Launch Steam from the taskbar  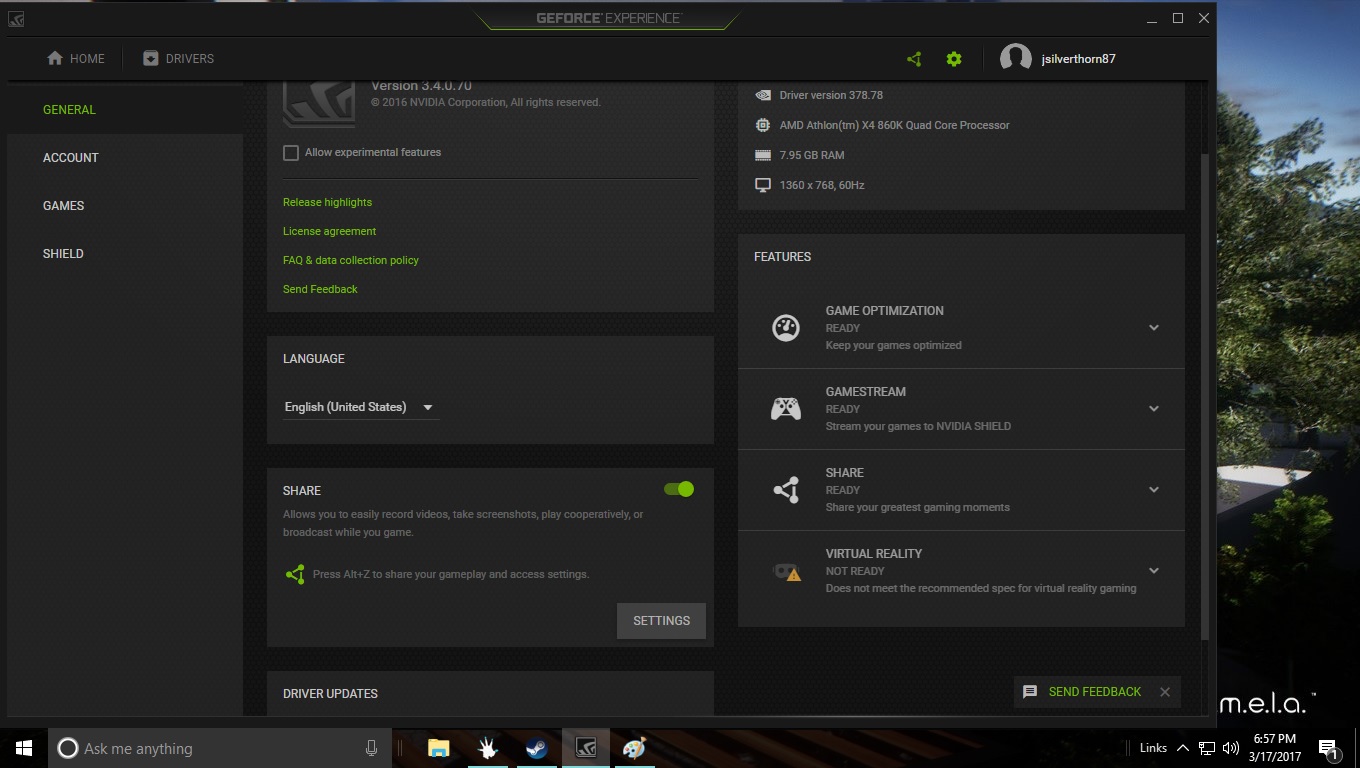[x=537, y=748]
